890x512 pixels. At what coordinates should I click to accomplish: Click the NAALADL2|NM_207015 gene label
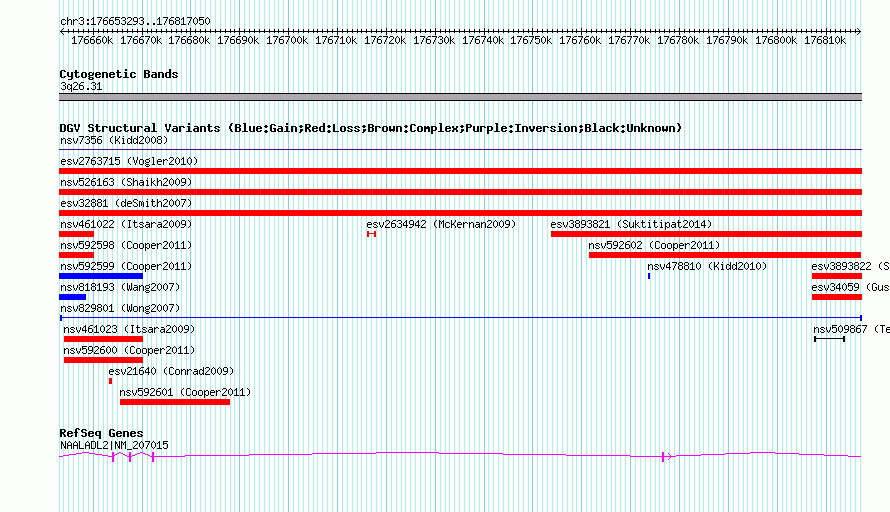114,446
